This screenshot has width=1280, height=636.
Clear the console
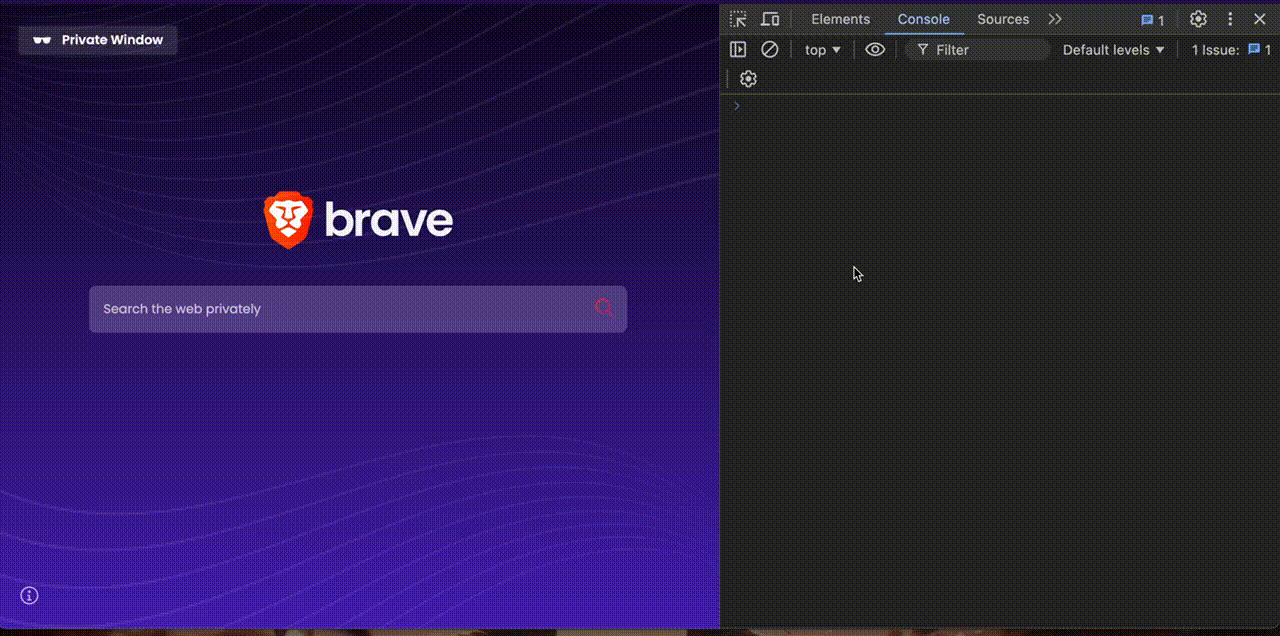click(x=769, y=49)
